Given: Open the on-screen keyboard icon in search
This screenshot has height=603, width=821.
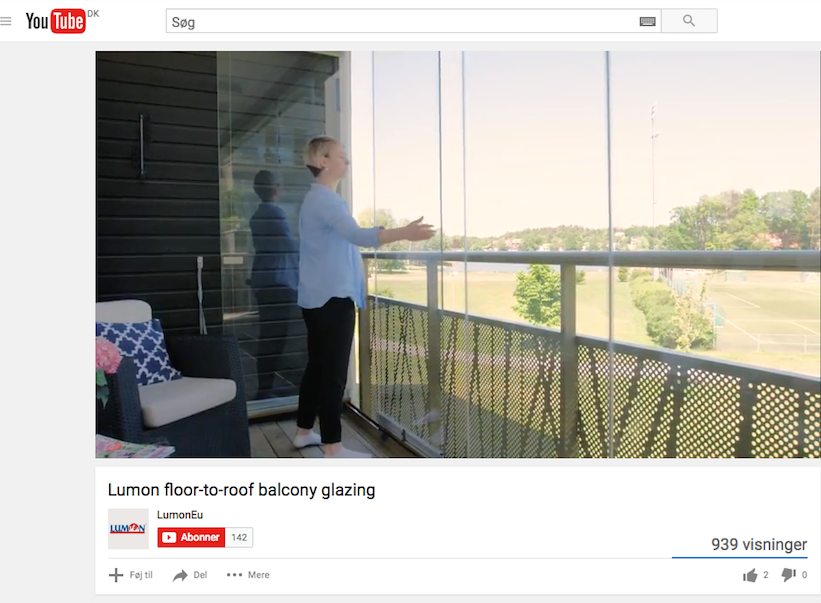Looking at the screenshot, I should 648,21.
